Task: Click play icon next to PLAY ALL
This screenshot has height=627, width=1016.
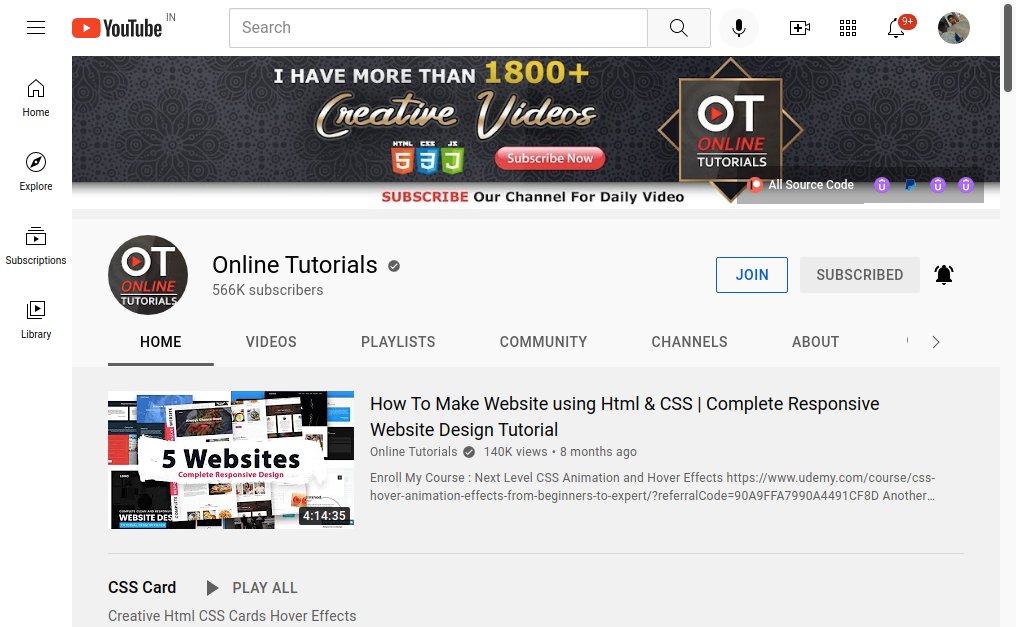Action: pos(212,587)
